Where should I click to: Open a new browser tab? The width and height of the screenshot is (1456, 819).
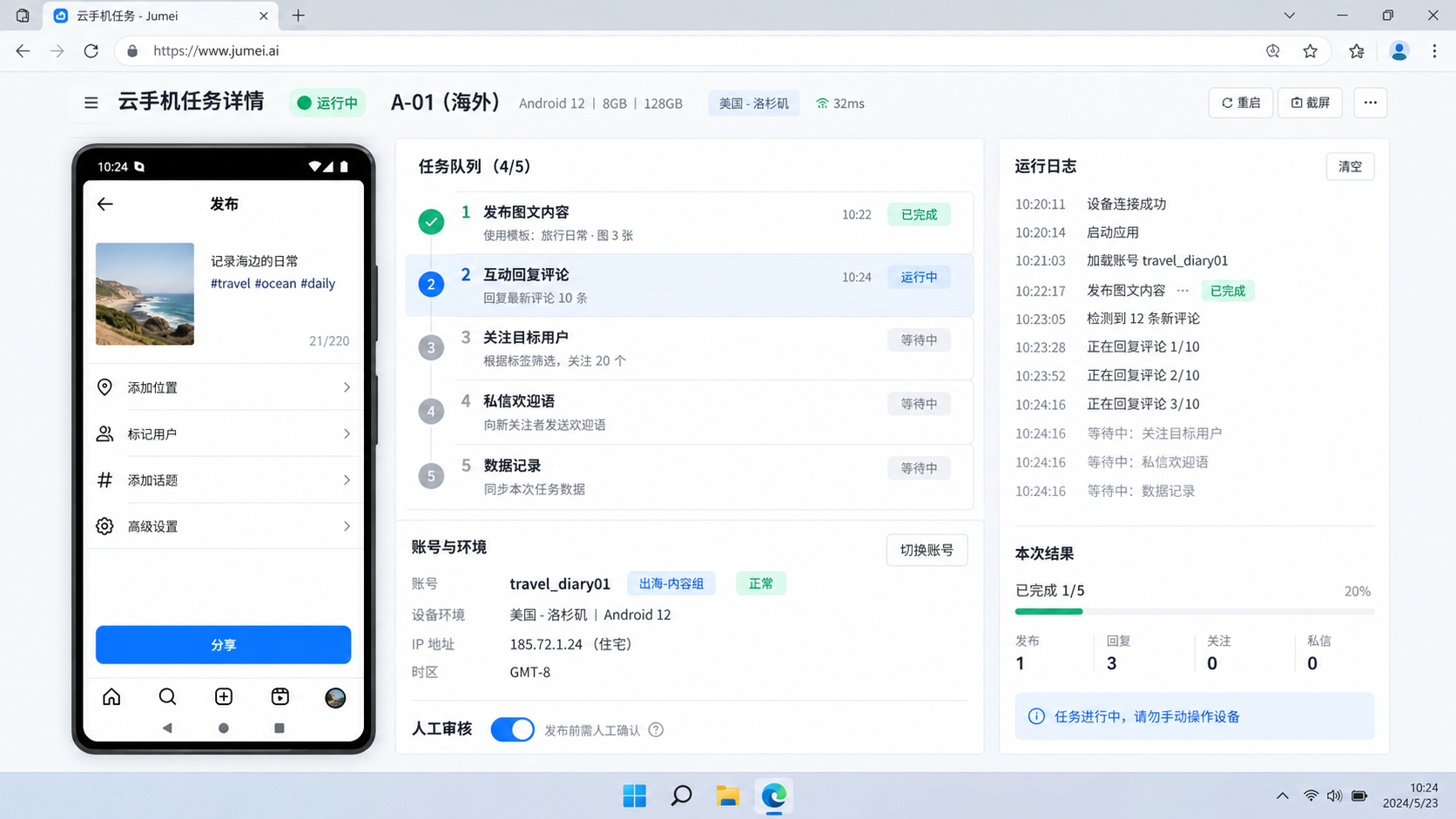pyautogui.click(x=299, y=16)
